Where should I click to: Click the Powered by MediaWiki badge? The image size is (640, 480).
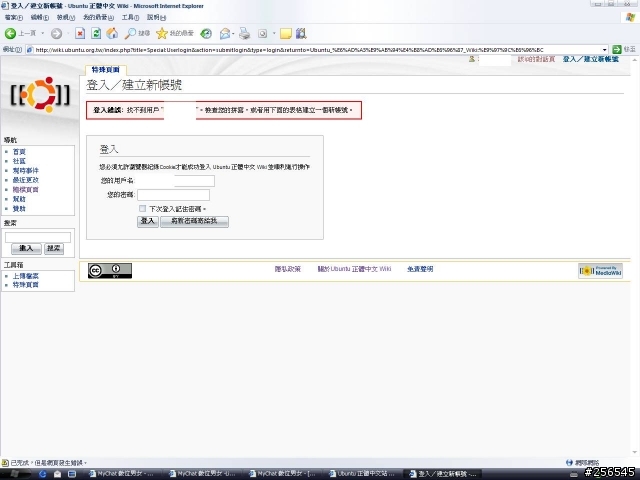pyautogui.click(x=600, y=271)
